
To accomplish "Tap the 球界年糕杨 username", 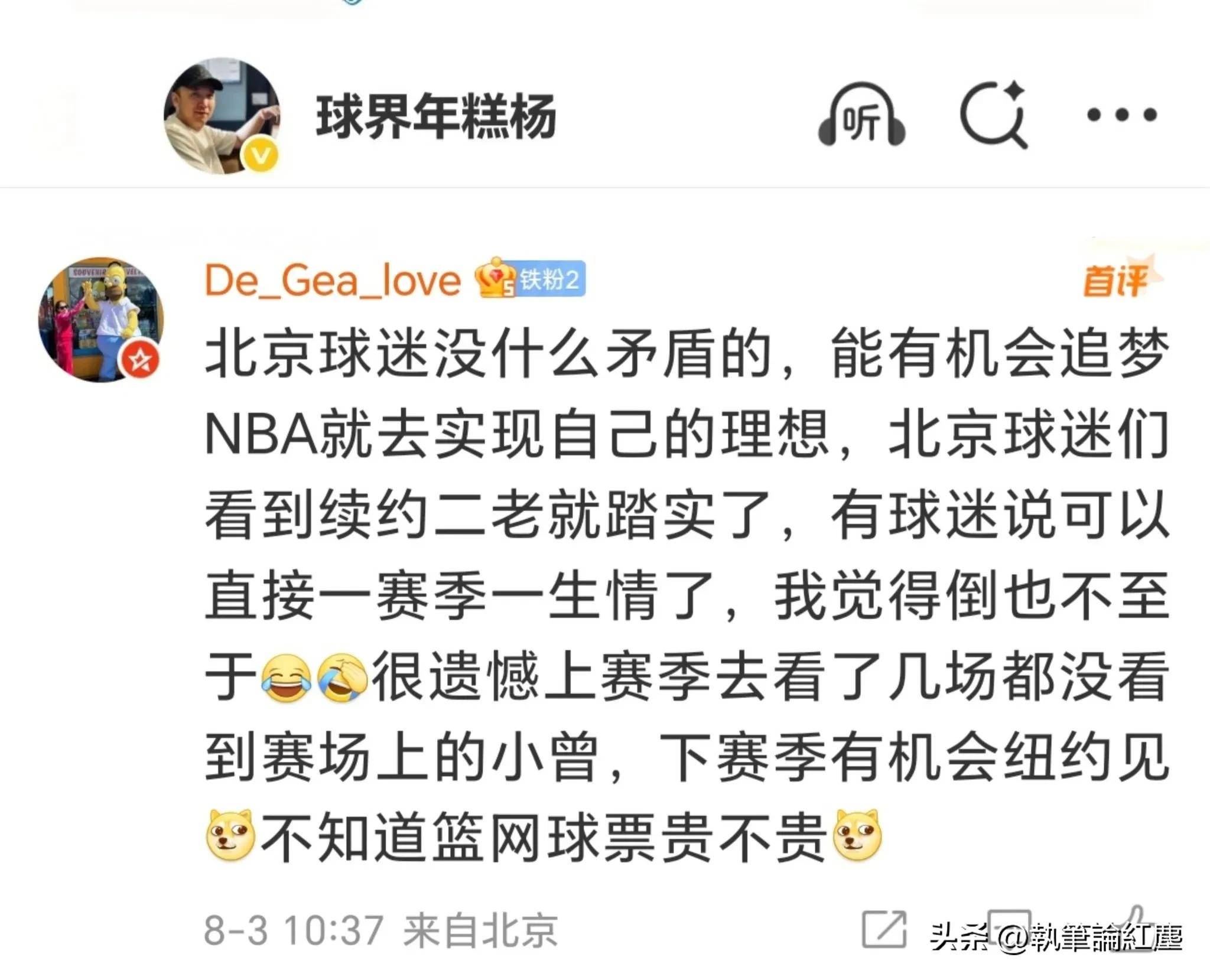I will (436, 116).
